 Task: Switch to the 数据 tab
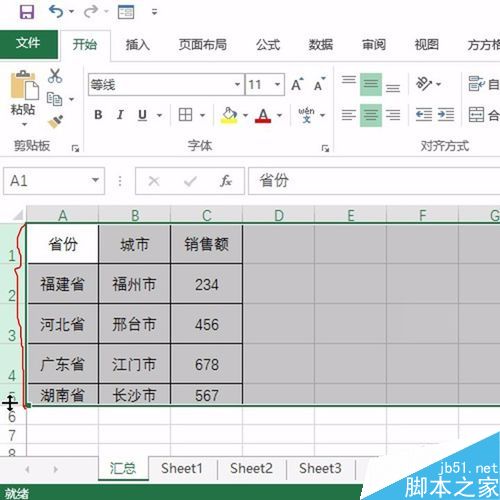(x=321, y=45)
